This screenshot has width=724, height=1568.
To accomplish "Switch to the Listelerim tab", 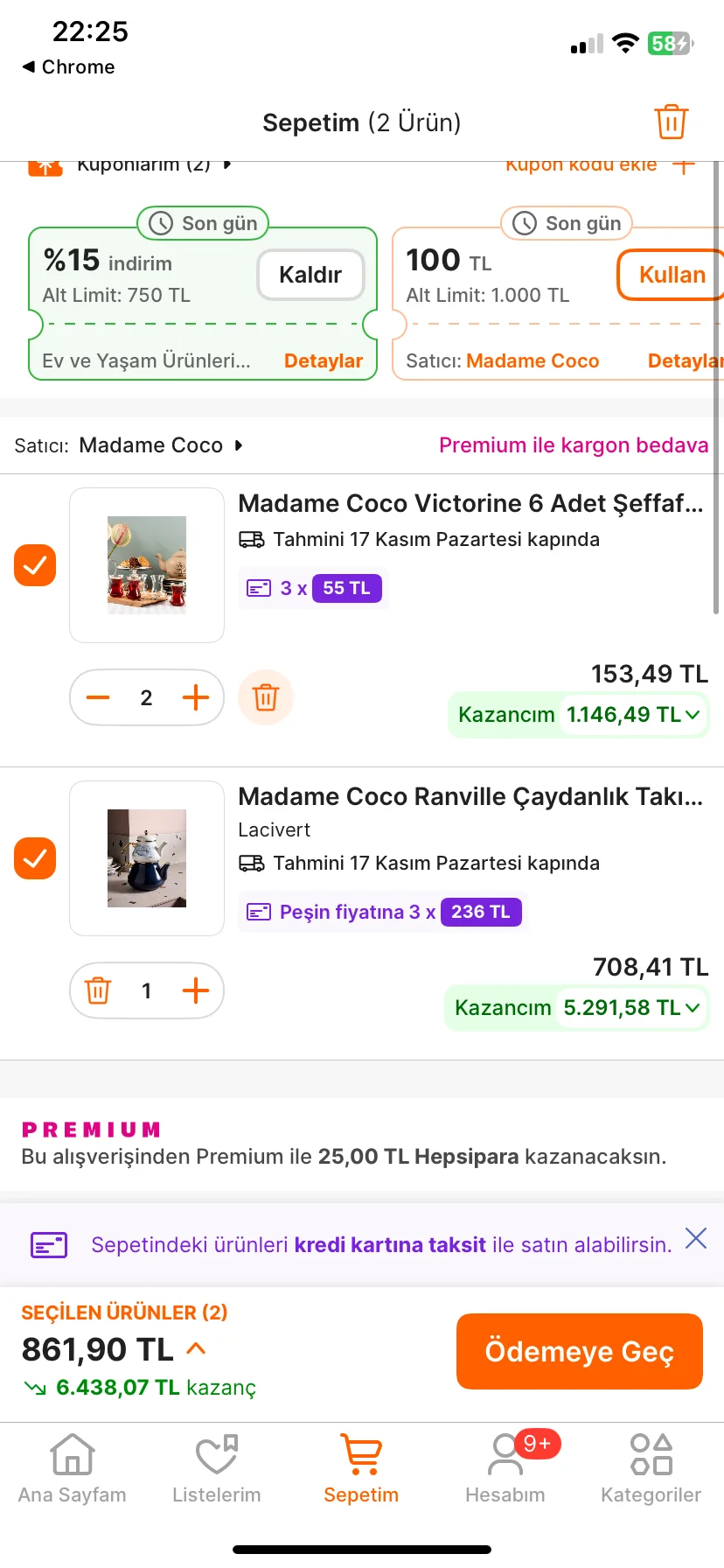I will pyautogui.click(x=217, y=1470).
